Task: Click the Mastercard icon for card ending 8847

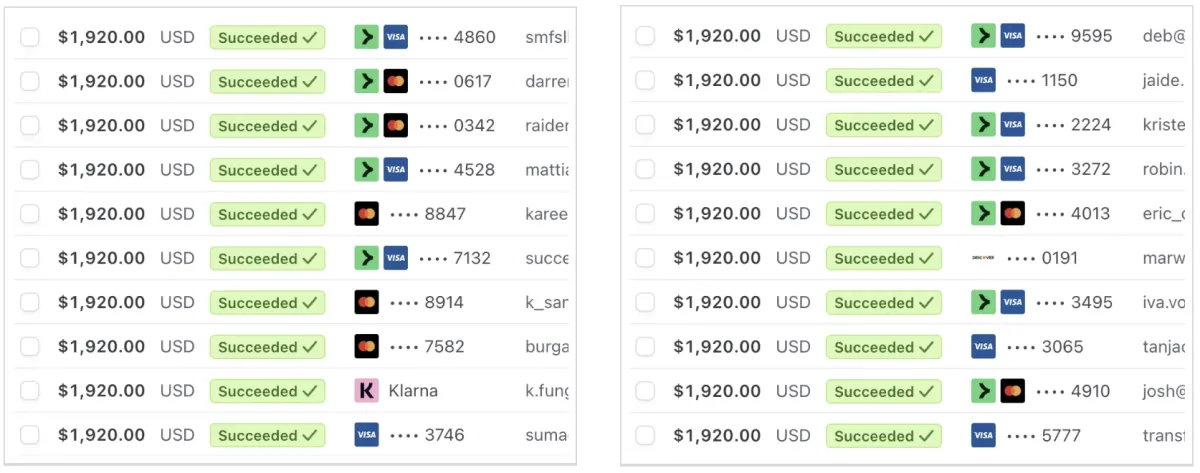Action: (x=367, y=214)
